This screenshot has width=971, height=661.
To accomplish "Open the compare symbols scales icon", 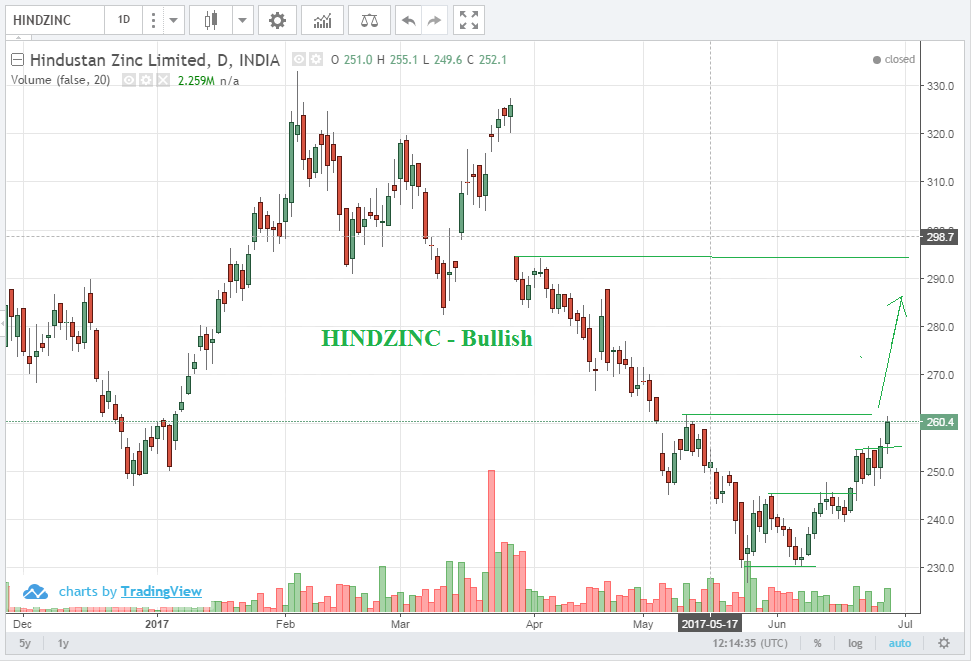I will coord(369,20).
